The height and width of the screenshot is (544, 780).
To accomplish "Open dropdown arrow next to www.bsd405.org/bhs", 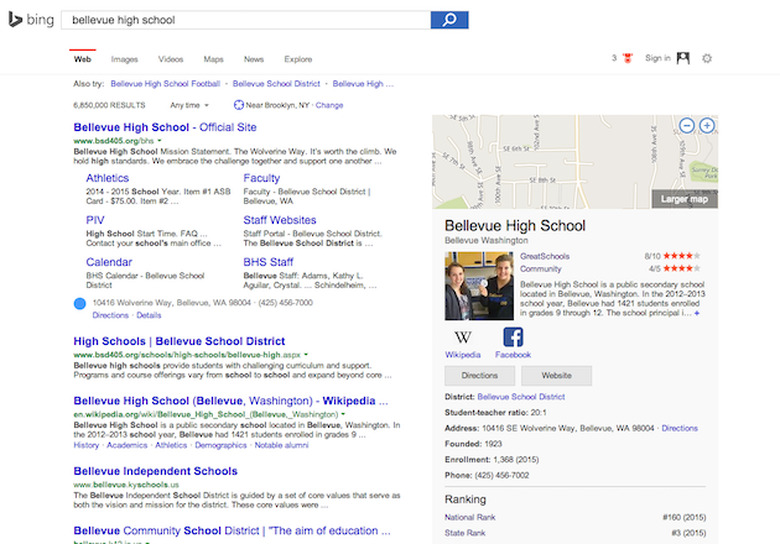I will pyautogui.click(x=160, y=141).
